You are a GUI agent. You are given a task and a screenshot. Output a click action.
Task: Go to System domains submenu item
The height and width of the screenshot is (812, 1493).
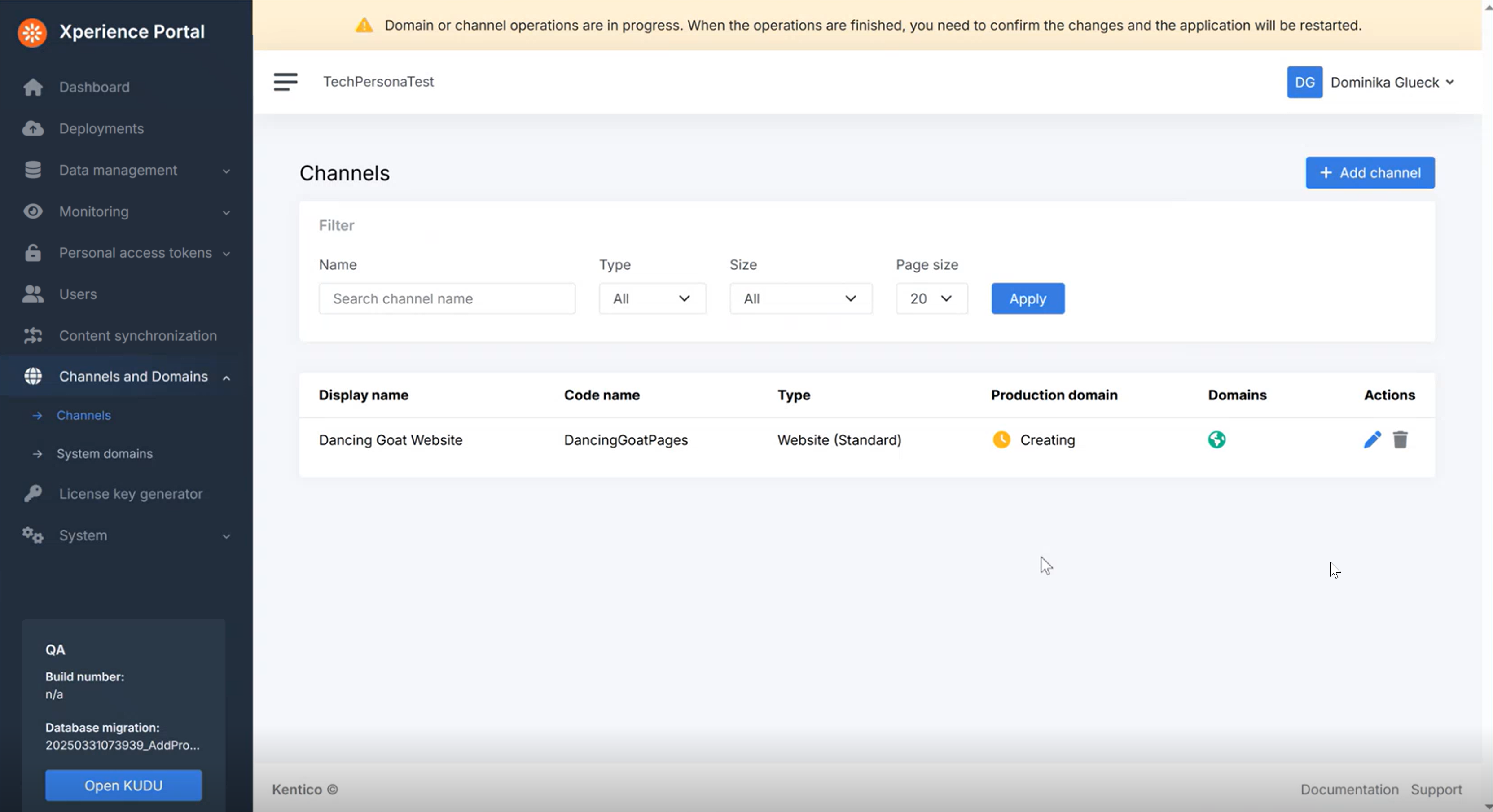[104, 454]
